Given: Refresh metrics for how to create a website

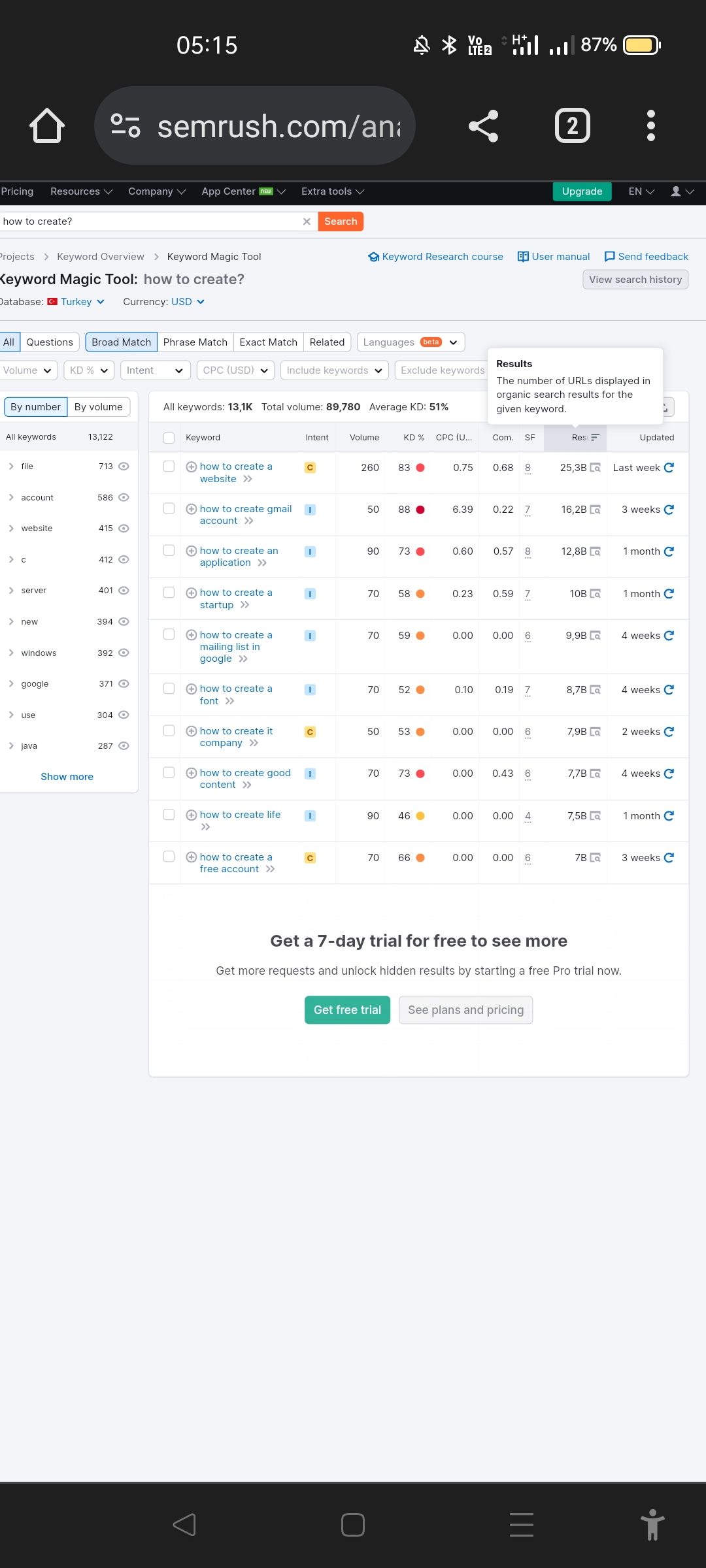Looking at the screenshot, I should click(669, 468).
